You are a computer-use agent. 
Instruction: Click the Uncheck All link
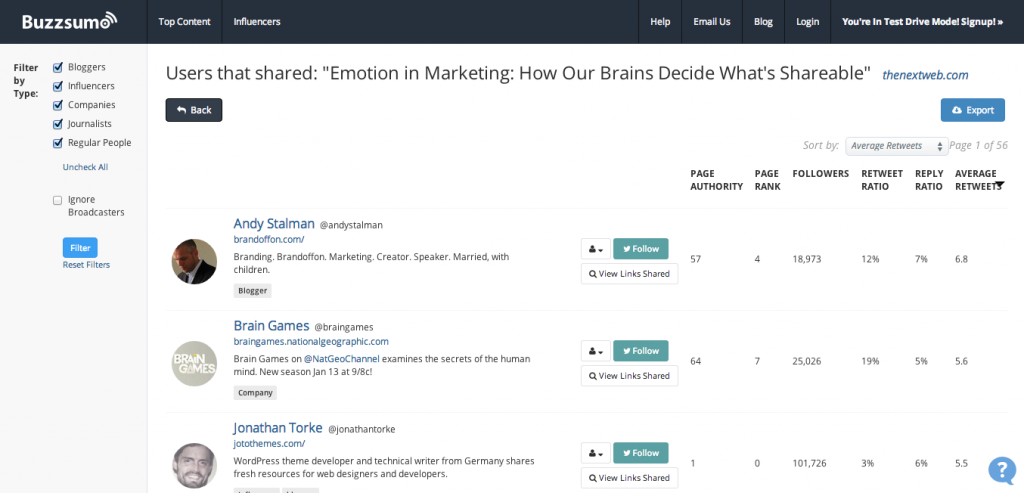(x=85, y=167)
